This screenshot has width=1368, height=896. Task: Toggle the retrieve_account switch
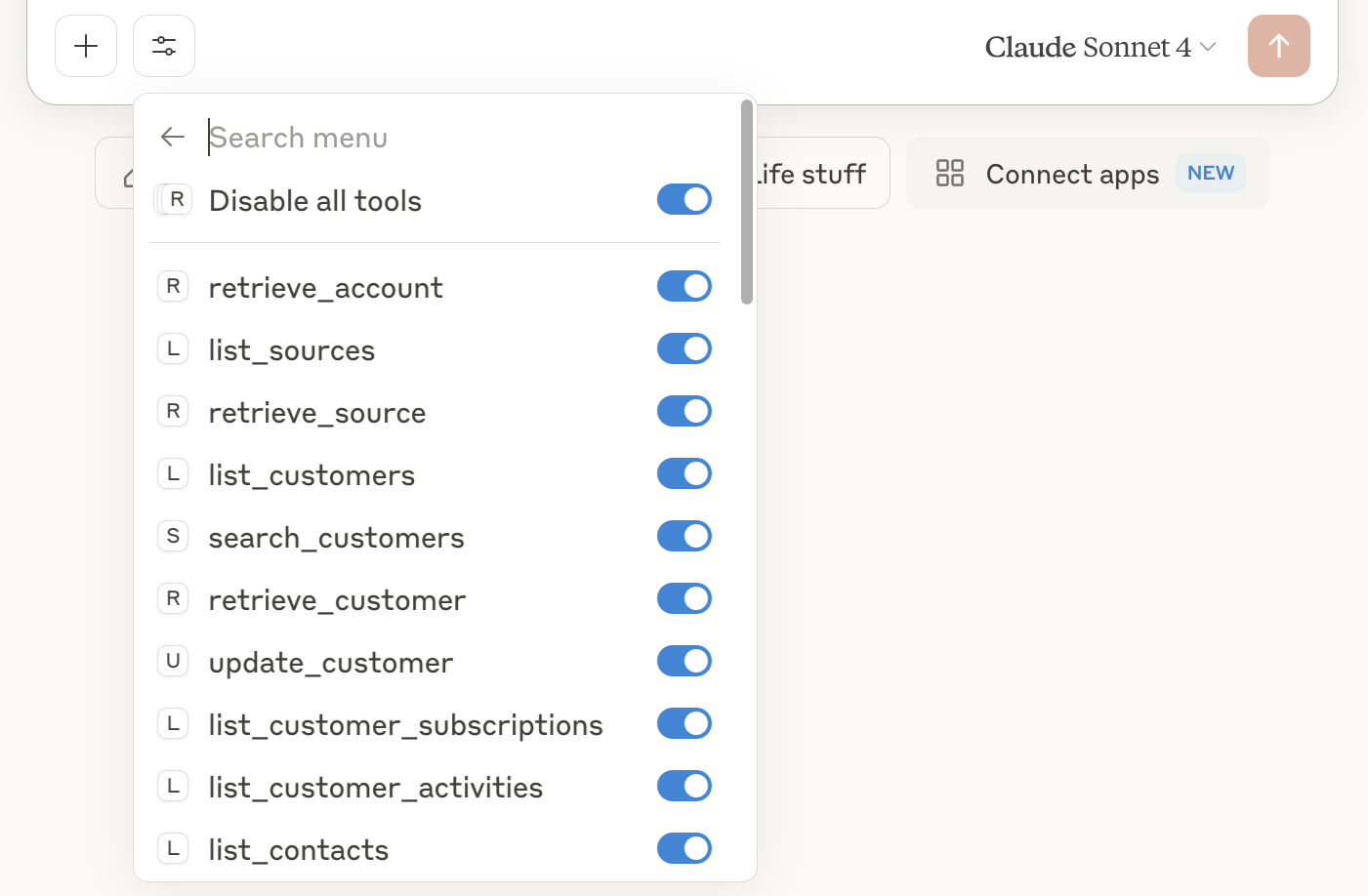pos(684,286)
